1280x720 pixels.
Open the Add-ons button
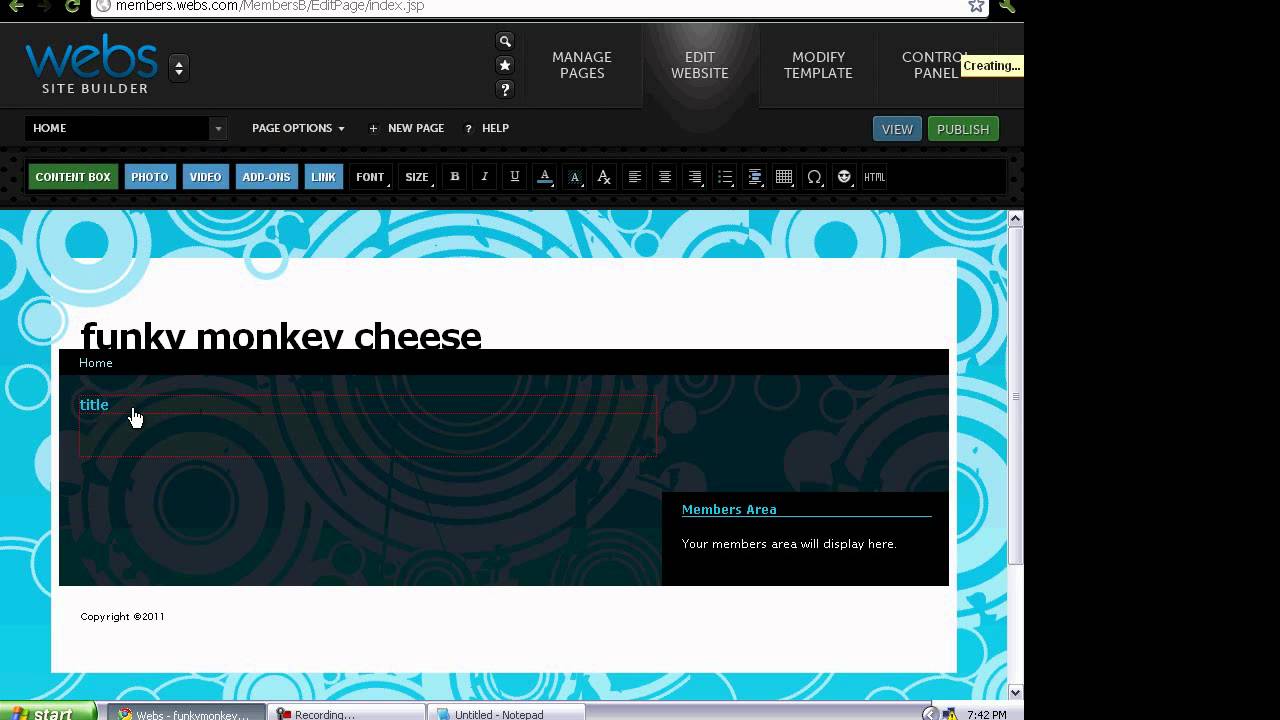coord(266,177)
